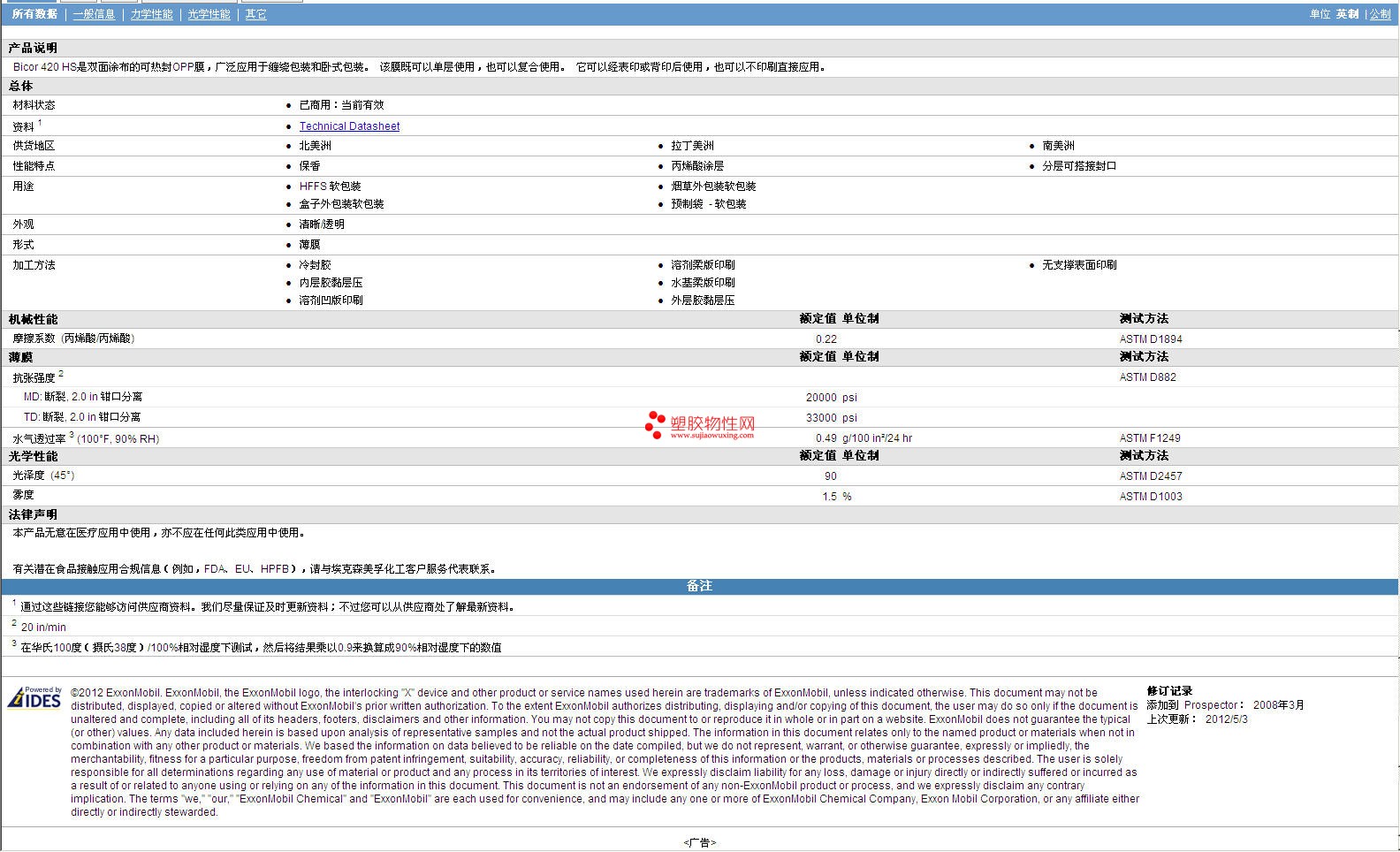Select the 材料状态 row label
This screenshot has width=1400, height=852.
pos(34,105)
